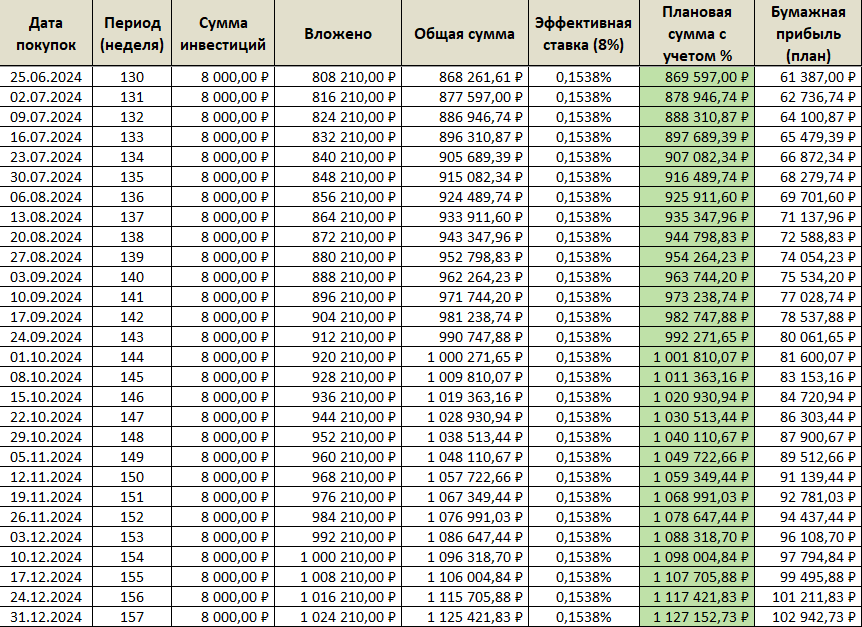The image size is (862, 627).
Task: Select total sum 1 038 513,44 ₽
Action: coord(465,437)
